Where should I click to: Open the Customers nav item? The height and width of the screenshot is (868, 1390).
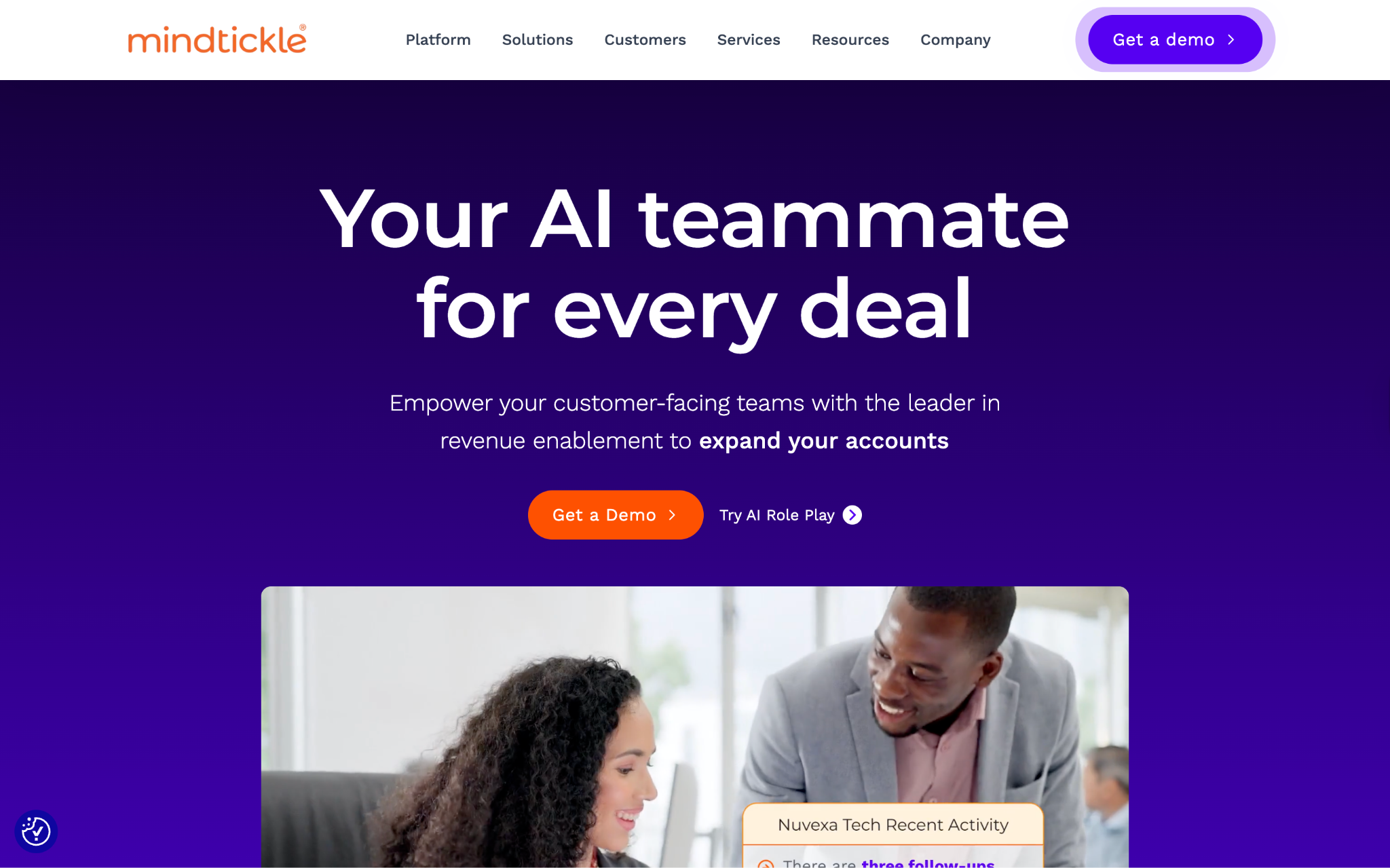click(645, 40)
